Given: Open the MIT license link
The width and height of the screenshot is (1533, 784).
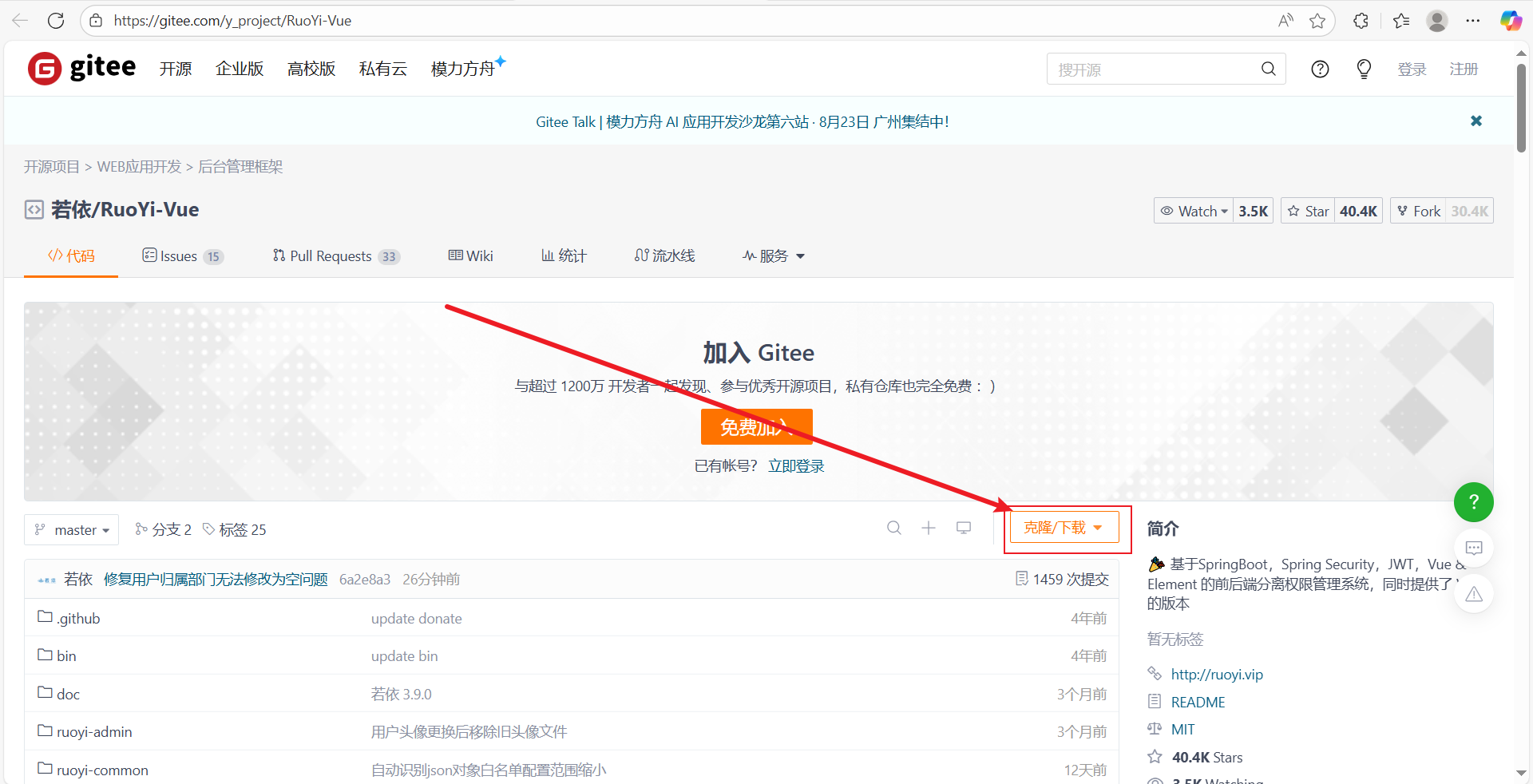Looking at the screenshot, I should 1182,729.
